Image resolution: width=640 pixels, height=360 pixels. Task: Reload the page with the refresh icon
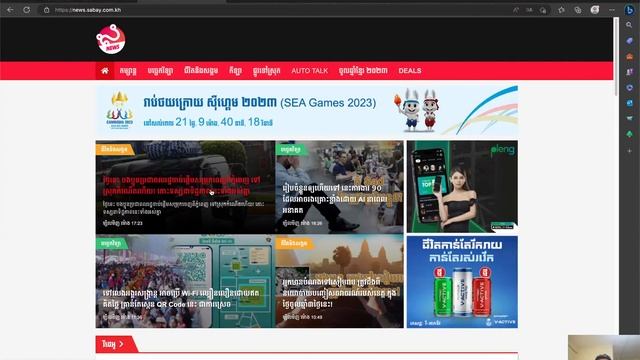pos(27,10)
